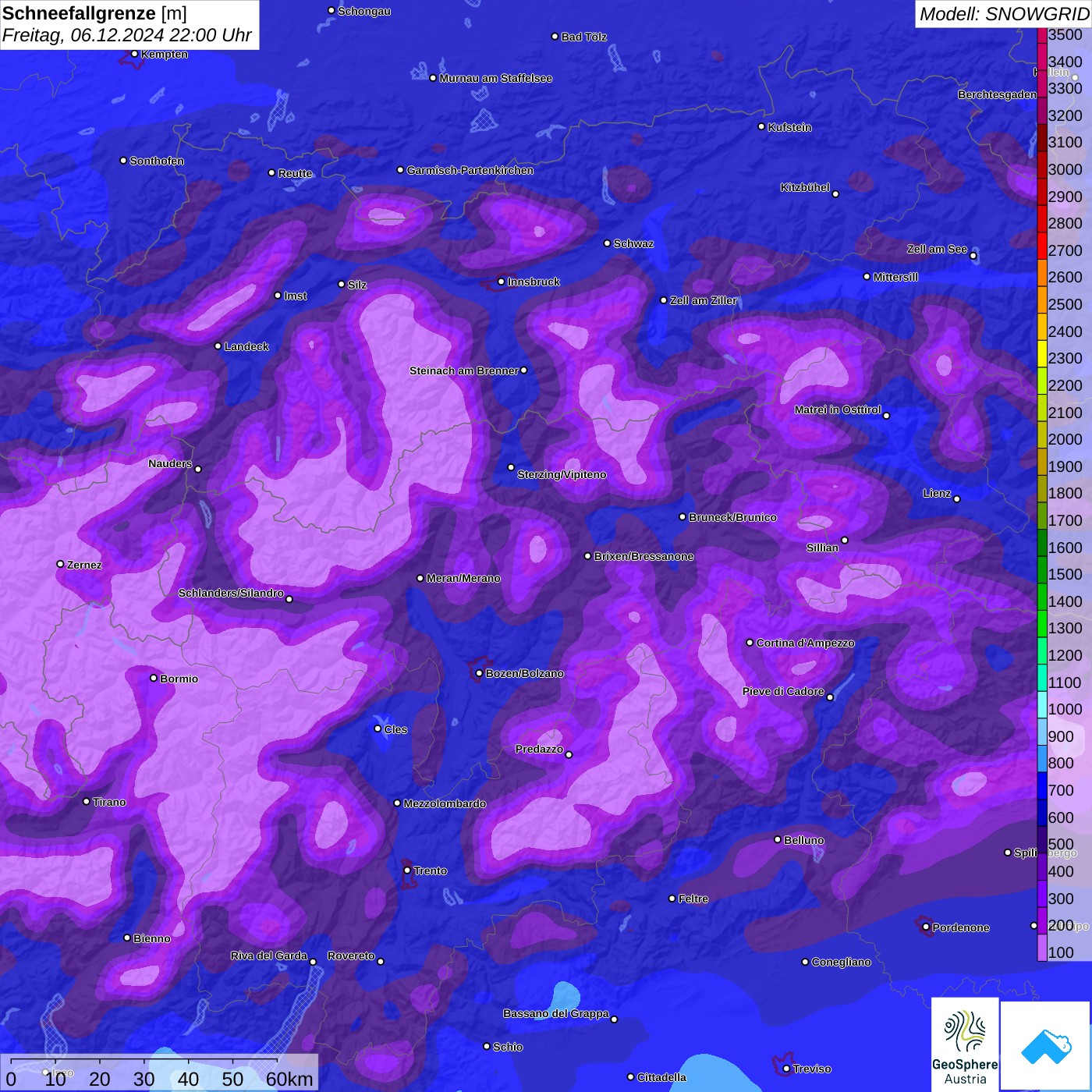The width and height of the screenshot is (1092, 1092).
Task: Select the Schlanders/Silandro label
Action: tap(231, 593)
